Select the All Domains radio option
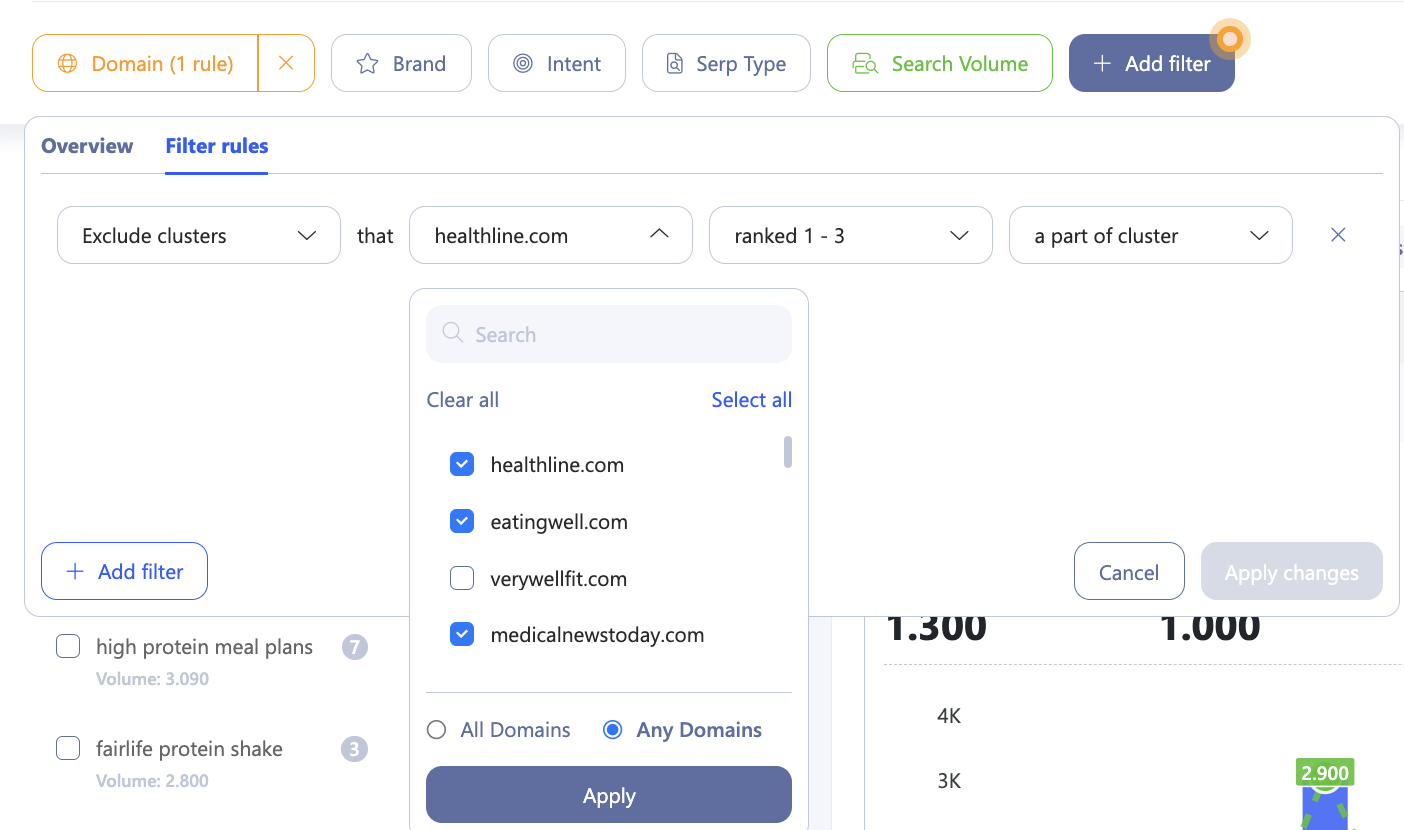 pyautogui.click(x=436, y=730)
